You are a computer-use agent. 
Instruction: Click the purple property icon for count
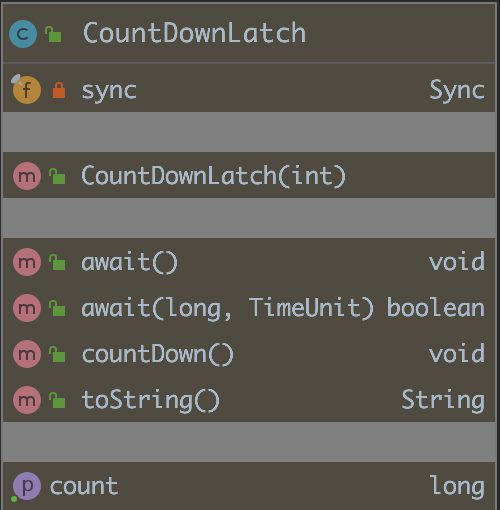(27, 486)
